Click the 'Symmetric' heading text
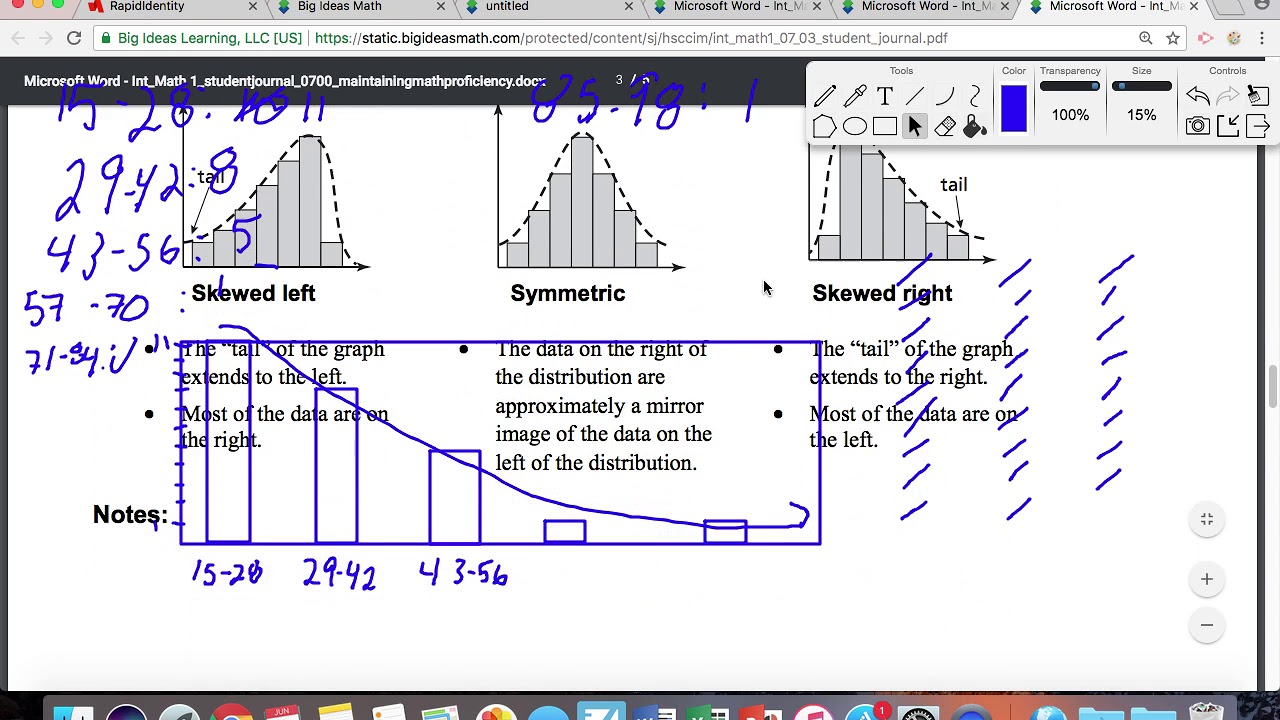 point(568,293)
